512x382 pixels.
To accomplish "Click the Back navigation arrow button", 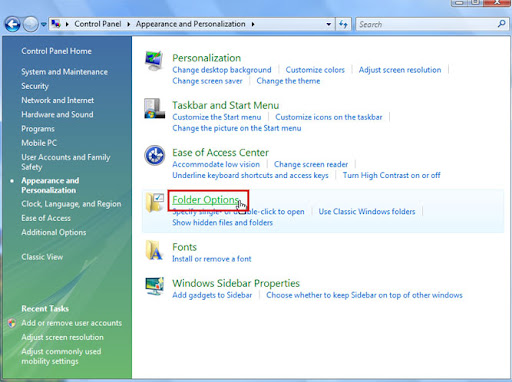I will click(13, 24).
